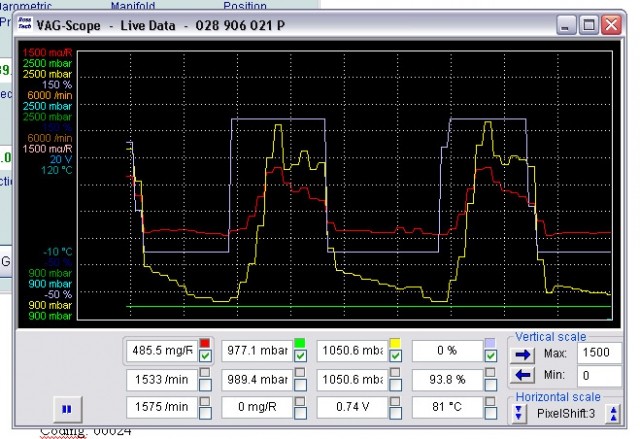The height and width of the screenshot is (439, 640).
Task: Pause the live data scope
Action: pyautogui.click(x=67, y=409)
